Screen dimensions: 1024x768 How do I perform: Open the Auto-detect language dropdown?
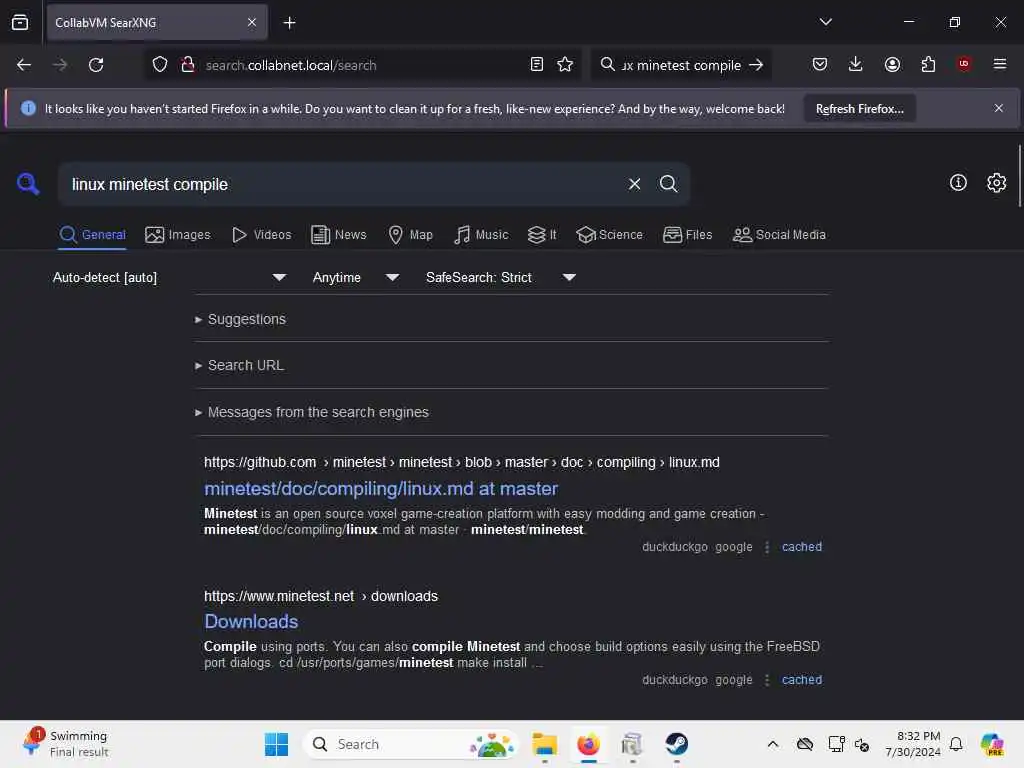click(x=170, y=278)
